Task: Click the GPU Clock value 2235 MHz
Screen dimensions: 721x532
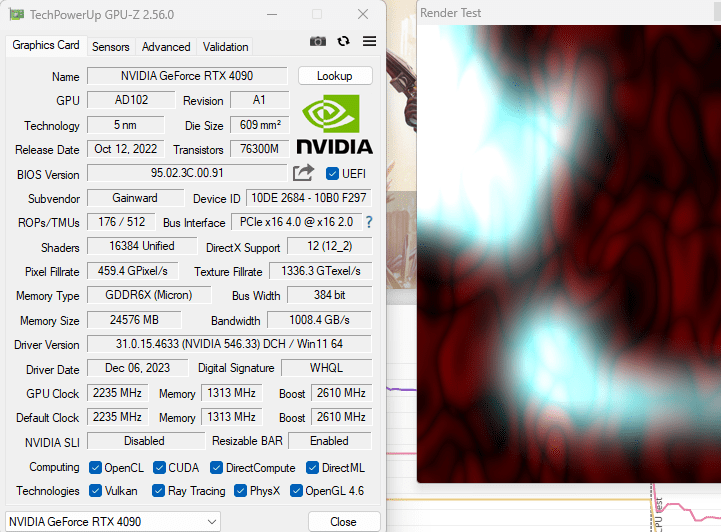Action: [x=117, y=393]
